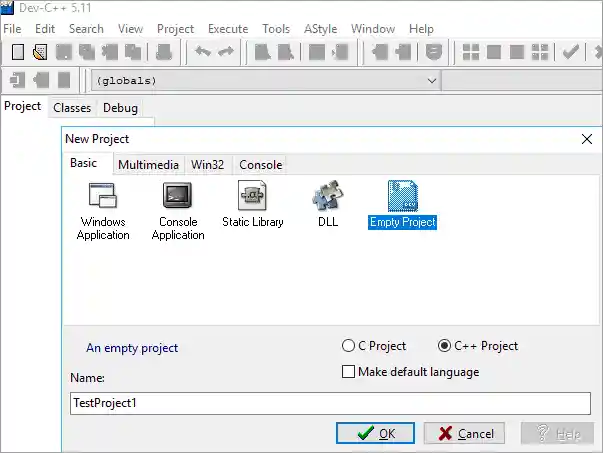Open the Window menu
Viewport: 603px width, 453px height.
tap(373, 29)
